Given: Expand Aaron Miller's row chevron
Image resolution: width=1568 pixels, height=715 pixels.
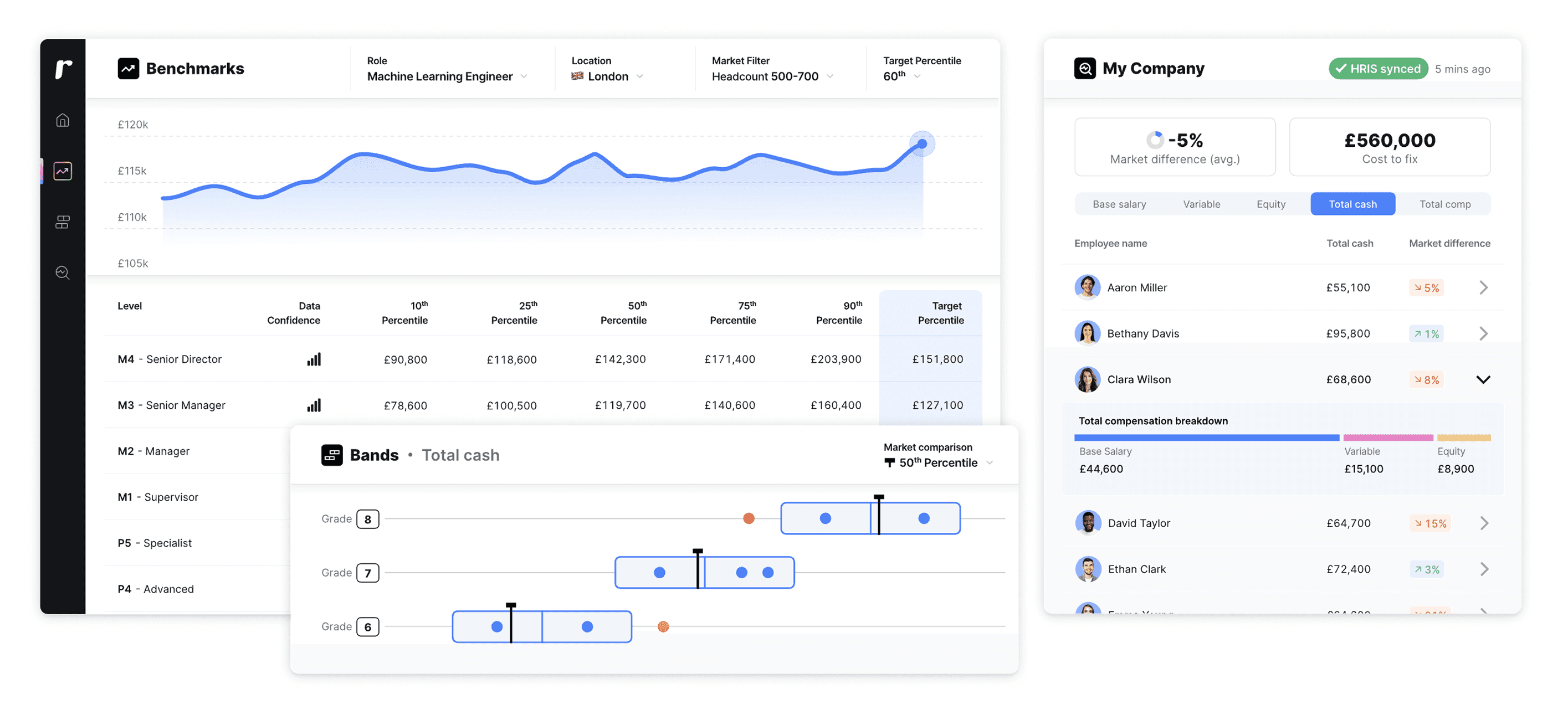Looking at the screenshot, I should point(1483,288).
